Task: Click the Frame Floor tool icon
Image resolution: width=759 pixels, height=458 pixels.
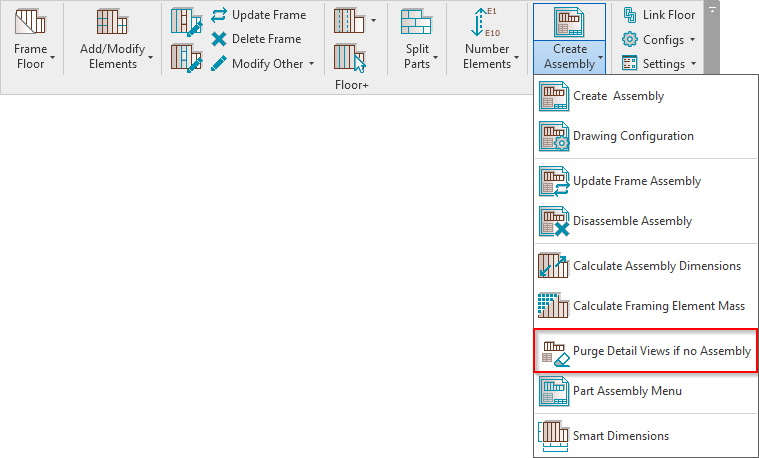Action: point(30,22)
